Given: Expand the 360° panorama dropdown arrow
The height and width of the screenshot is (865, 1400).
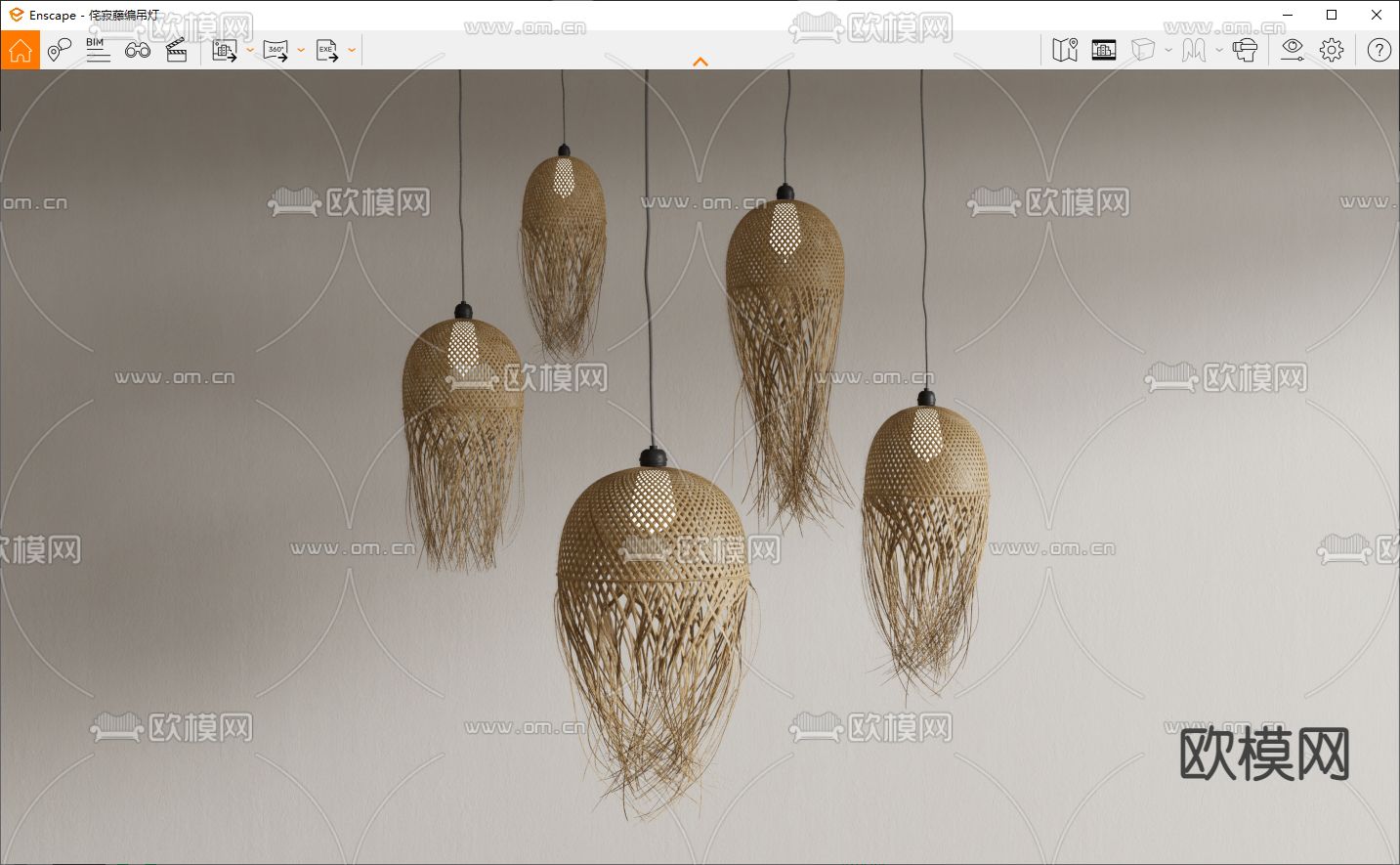Looking at the screenshot, I should [x=301, y=50].
